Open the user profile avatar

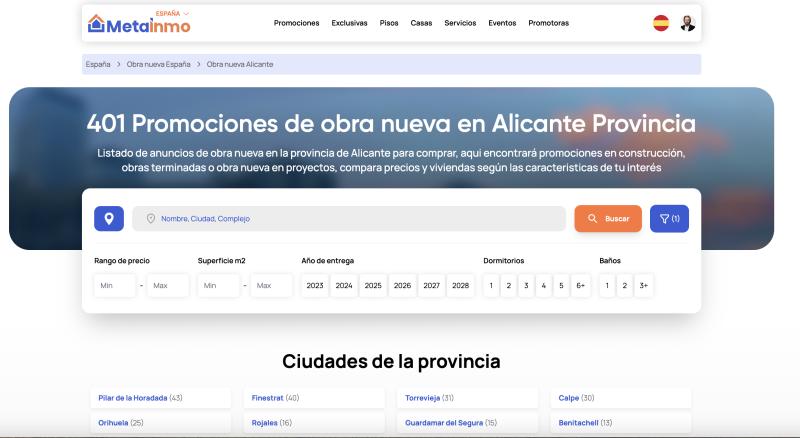(x=687, y=23)
